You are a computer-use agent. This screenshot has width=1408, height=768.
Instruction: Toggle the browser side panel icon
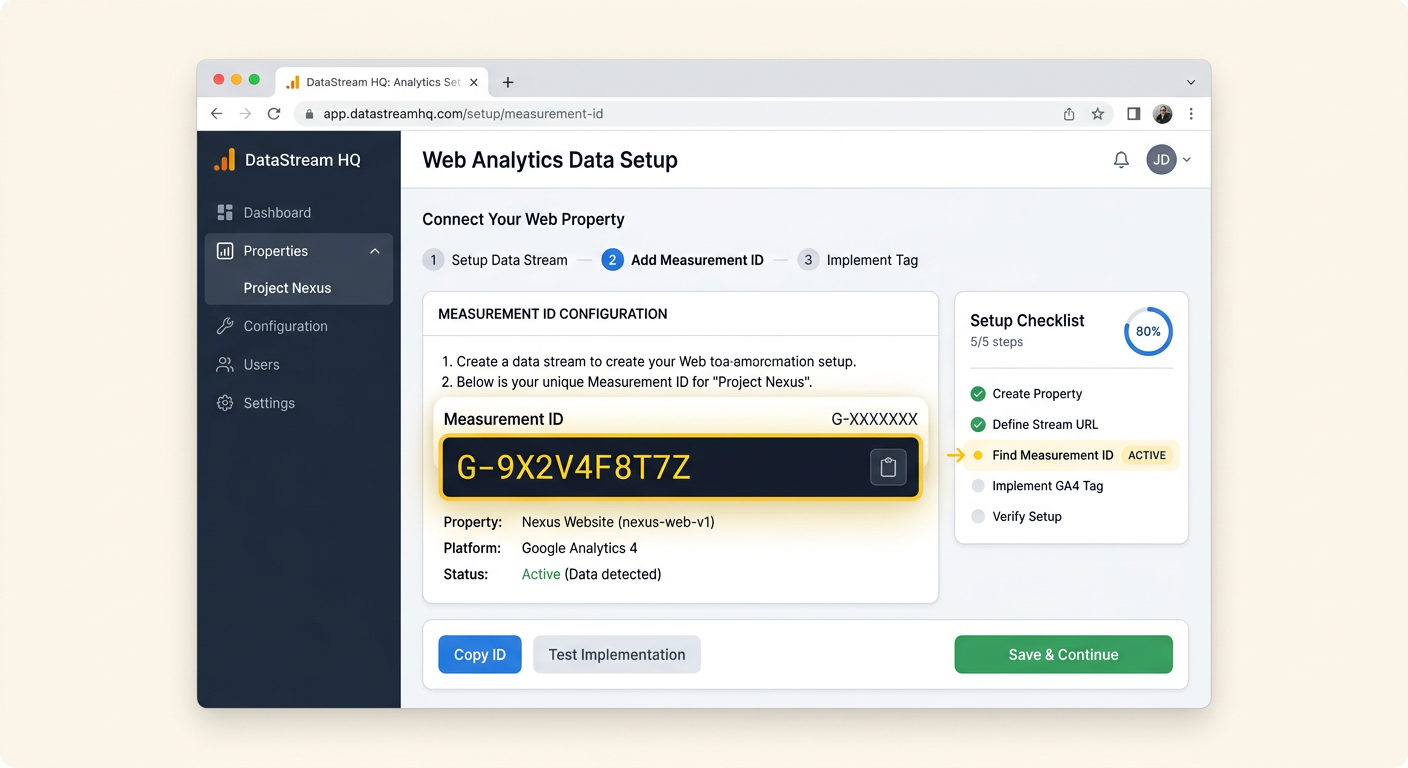pos(1133,114)
